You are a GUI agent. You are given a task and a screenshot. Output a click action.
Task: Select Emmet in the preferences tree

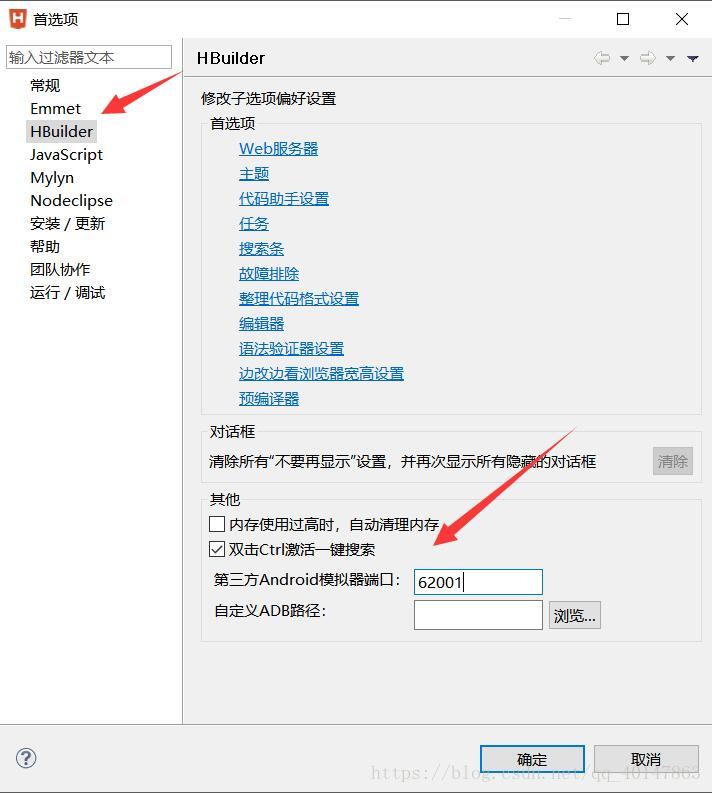point(56,109)
